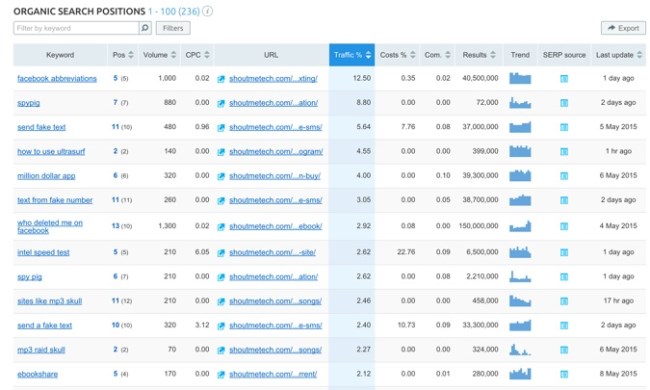The height and width of the screenshot is (390, 650).
Task: Click the Keyword column header
Action: click(x=60, y=55)
